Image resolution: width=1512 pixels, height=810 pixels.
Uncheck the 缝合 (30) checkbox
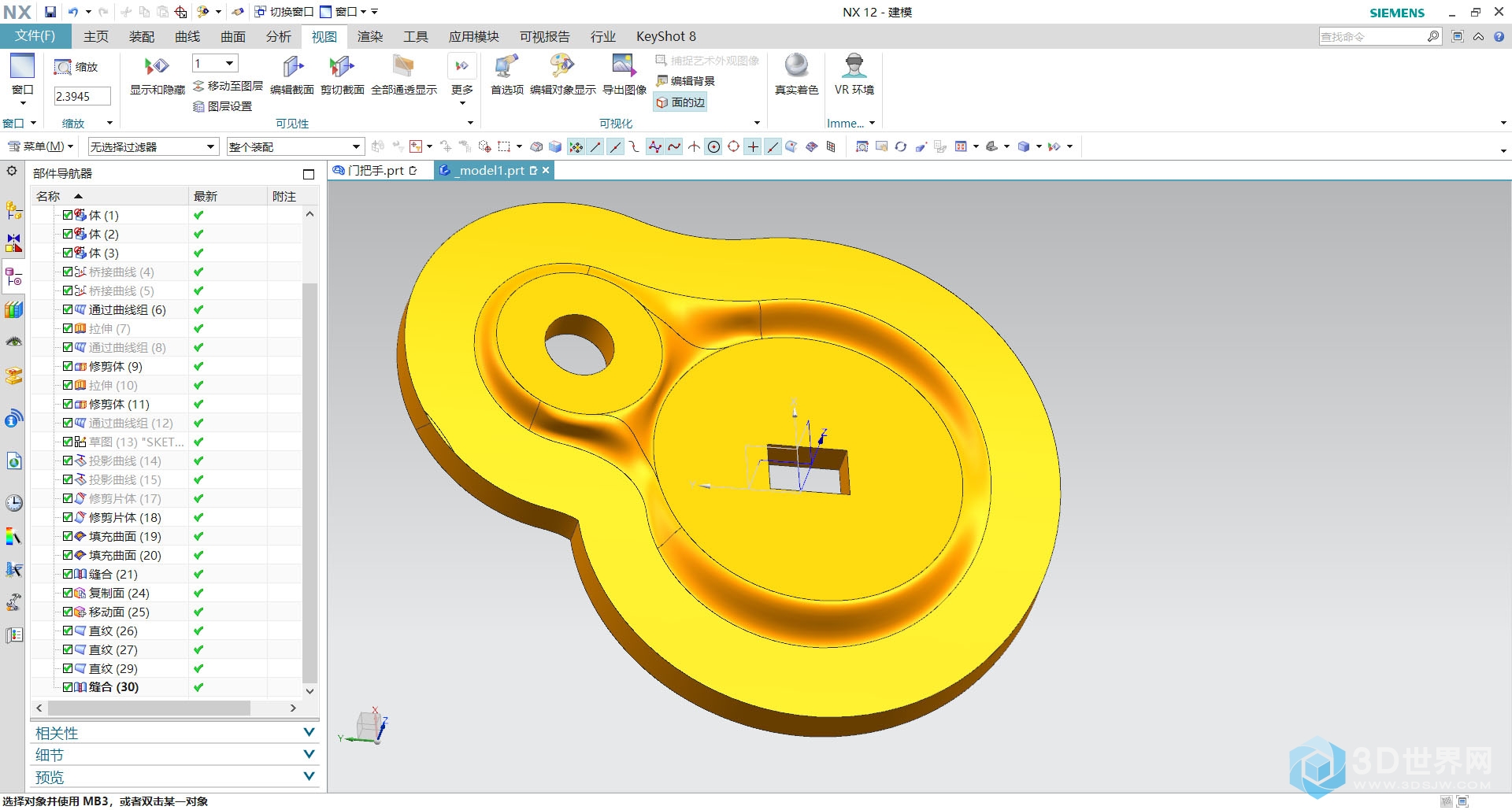click(68, 687)
